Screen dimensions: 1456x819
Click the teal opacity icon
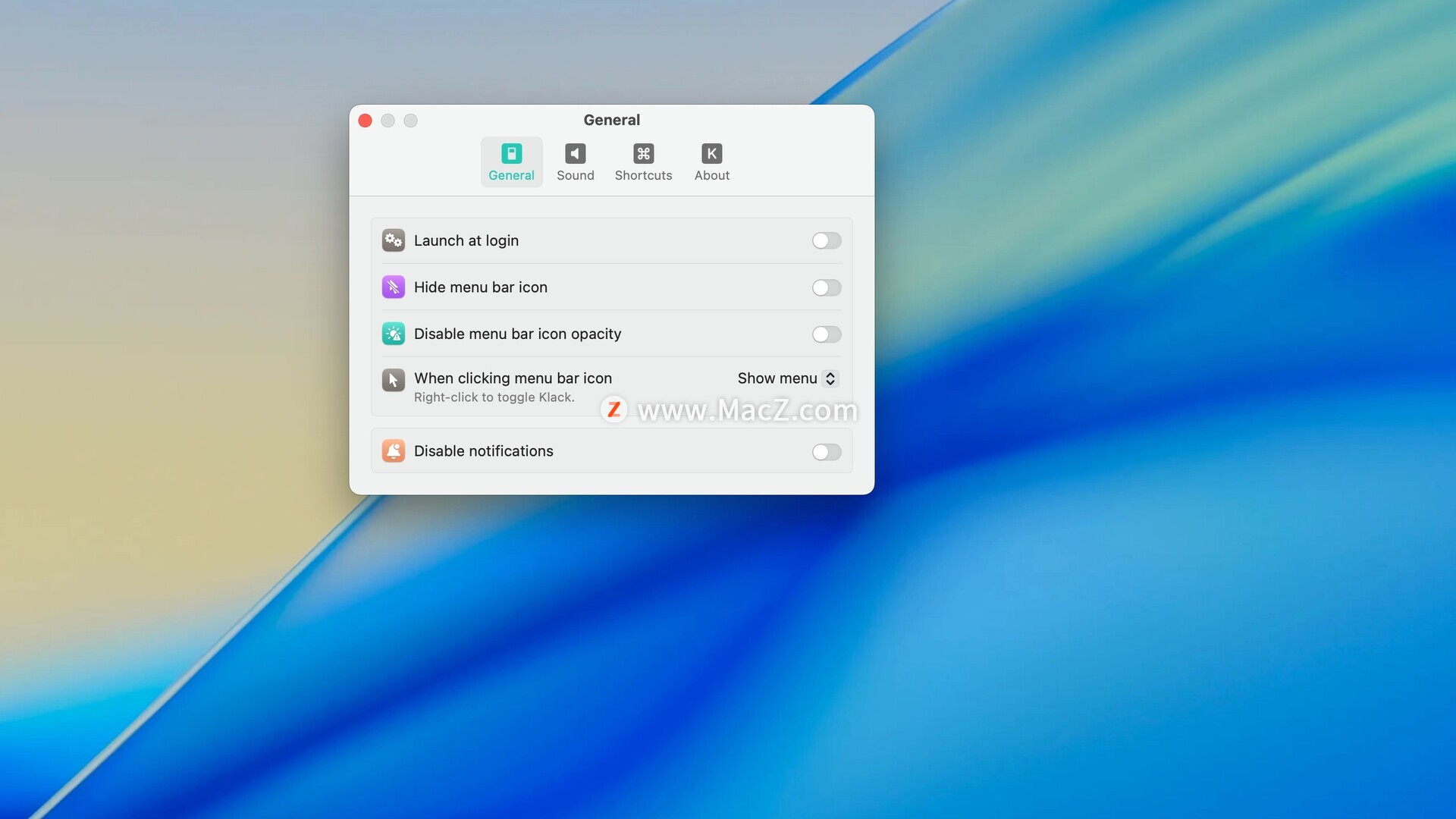point(393,334)
